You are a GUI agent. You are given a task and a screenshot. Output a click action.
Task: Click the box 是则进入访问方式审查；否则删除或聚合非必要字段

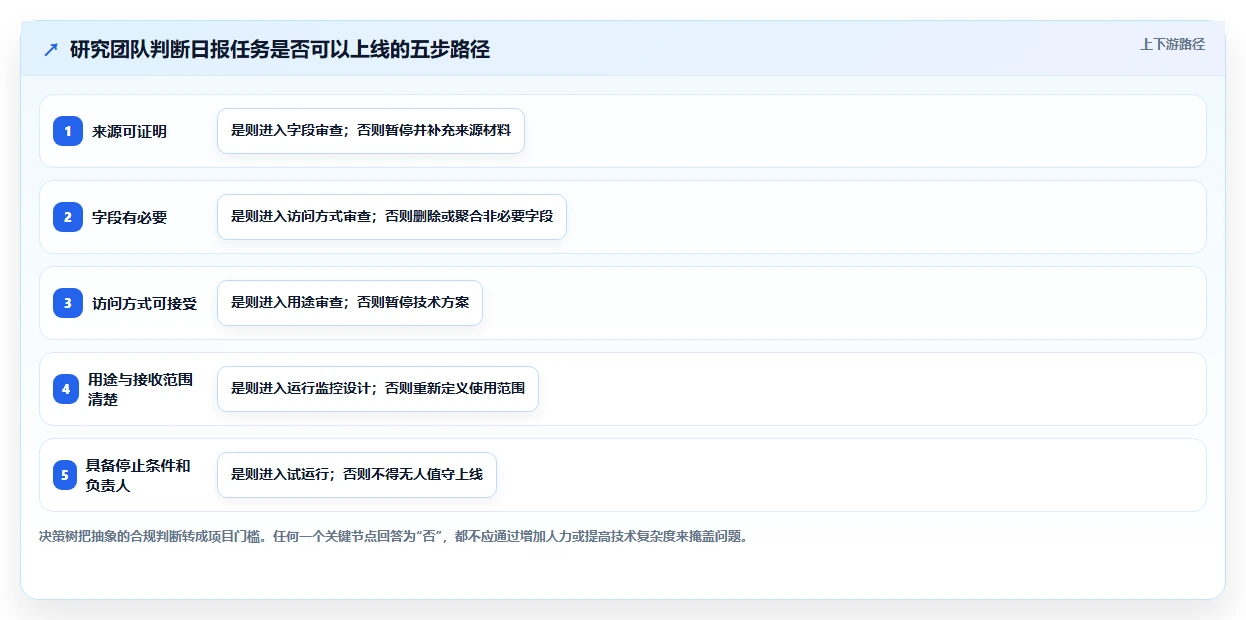click(x=392, y=217)
